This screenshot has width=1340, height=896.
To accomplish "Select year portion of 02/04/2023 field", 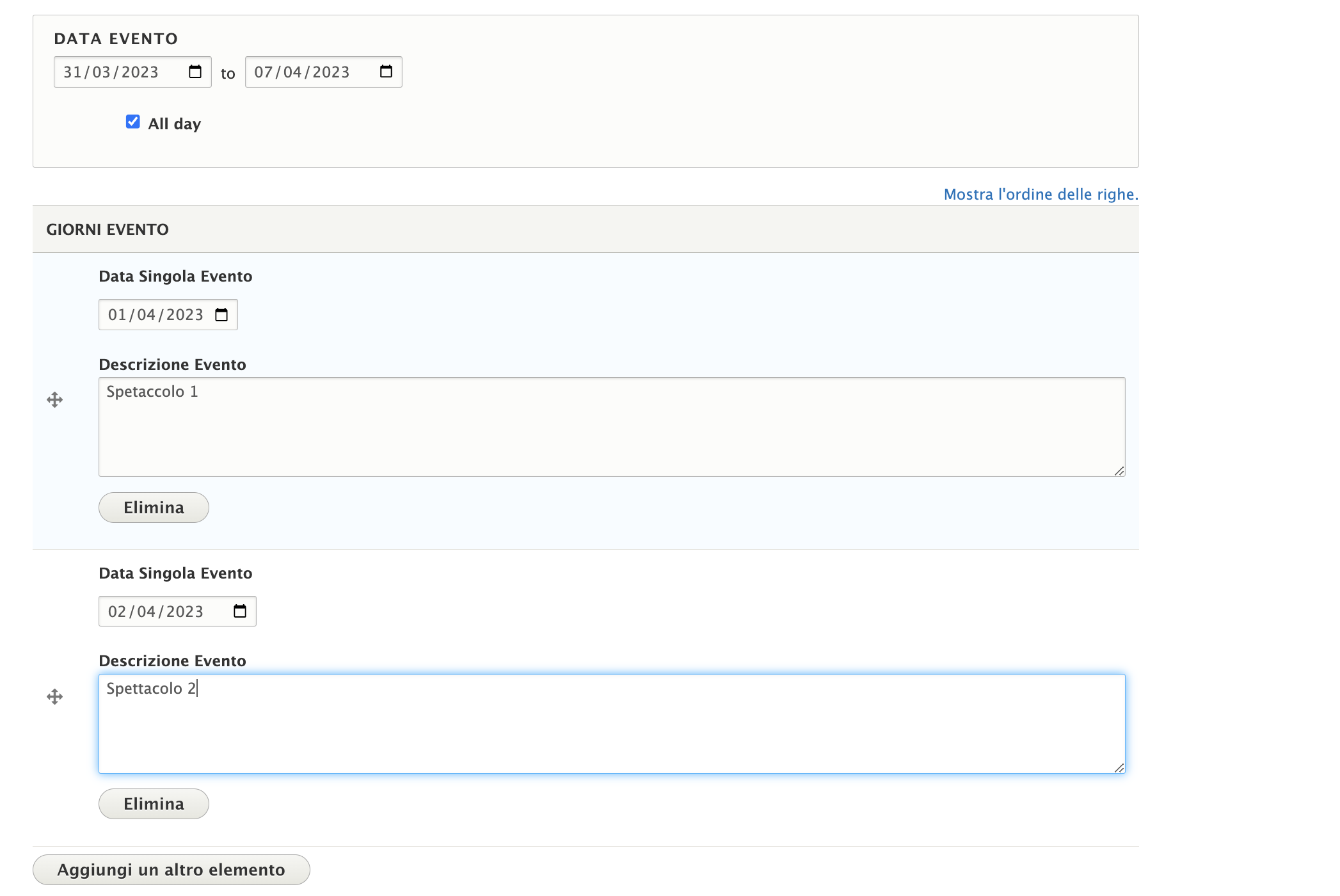I will point(185,612).
